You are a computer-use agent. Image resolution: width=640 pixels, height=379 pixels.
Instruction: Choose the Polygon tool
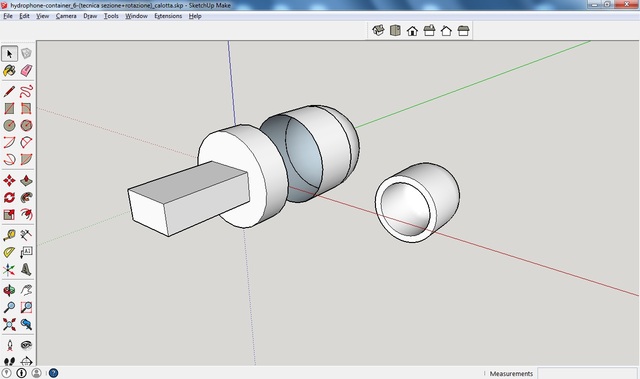point(26,125)
